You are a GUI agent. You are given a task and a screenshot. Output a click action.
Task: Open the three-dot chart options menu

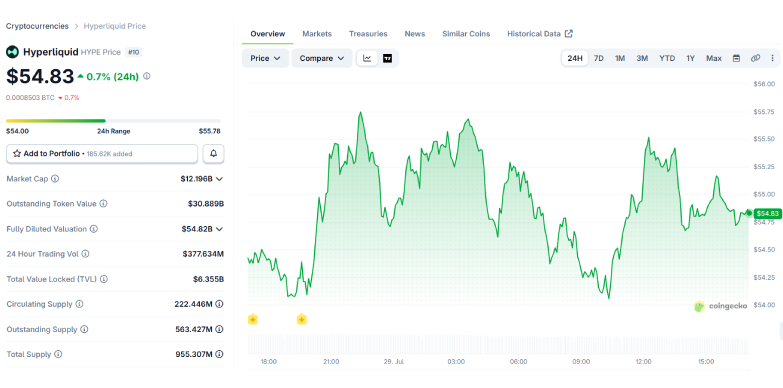(773, 58)
